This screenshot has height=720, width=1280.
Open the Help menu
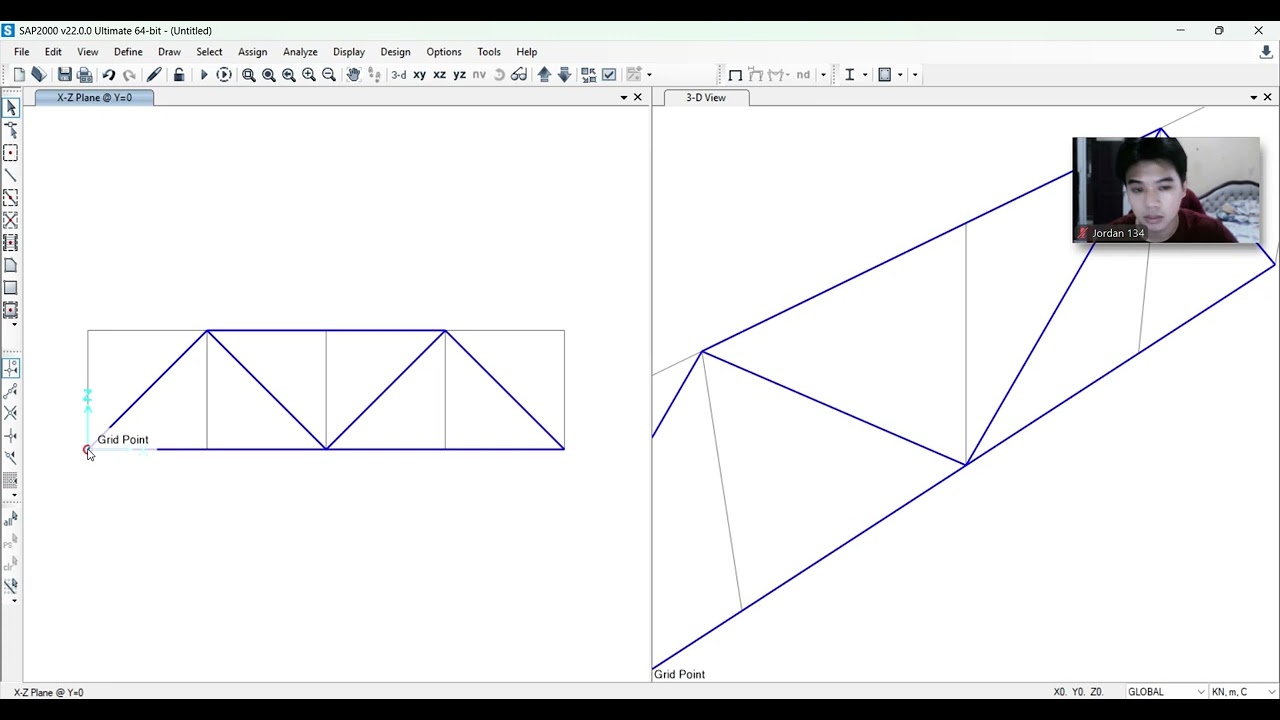point(527,52)
